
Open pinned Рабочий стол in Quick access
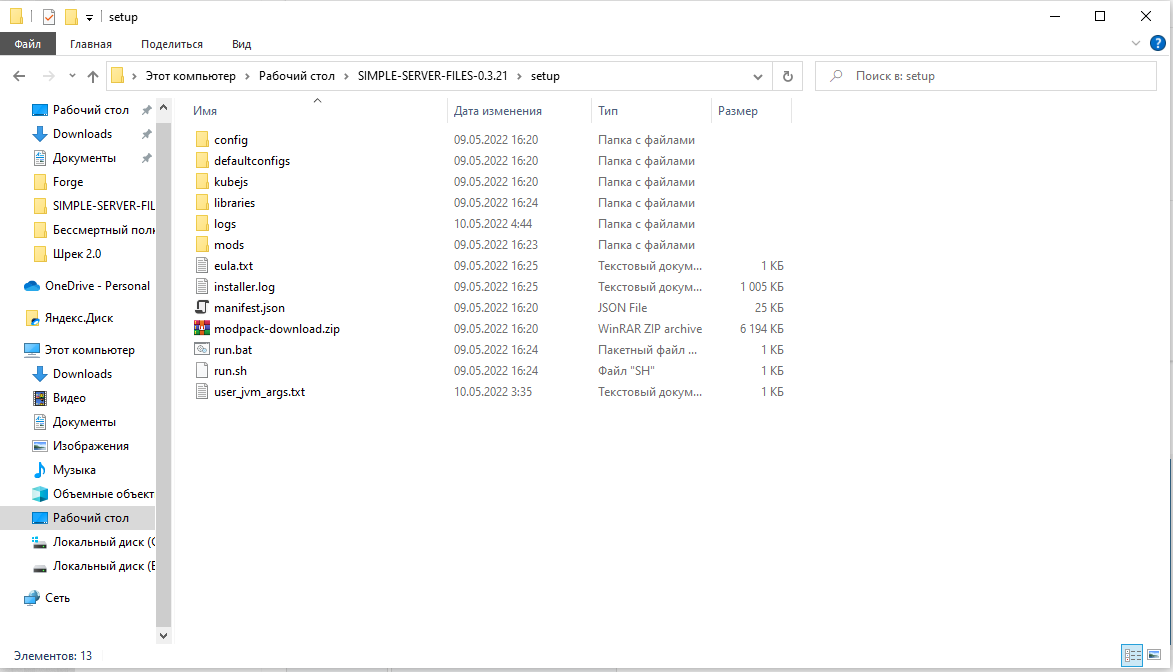[x=91, y=110]
